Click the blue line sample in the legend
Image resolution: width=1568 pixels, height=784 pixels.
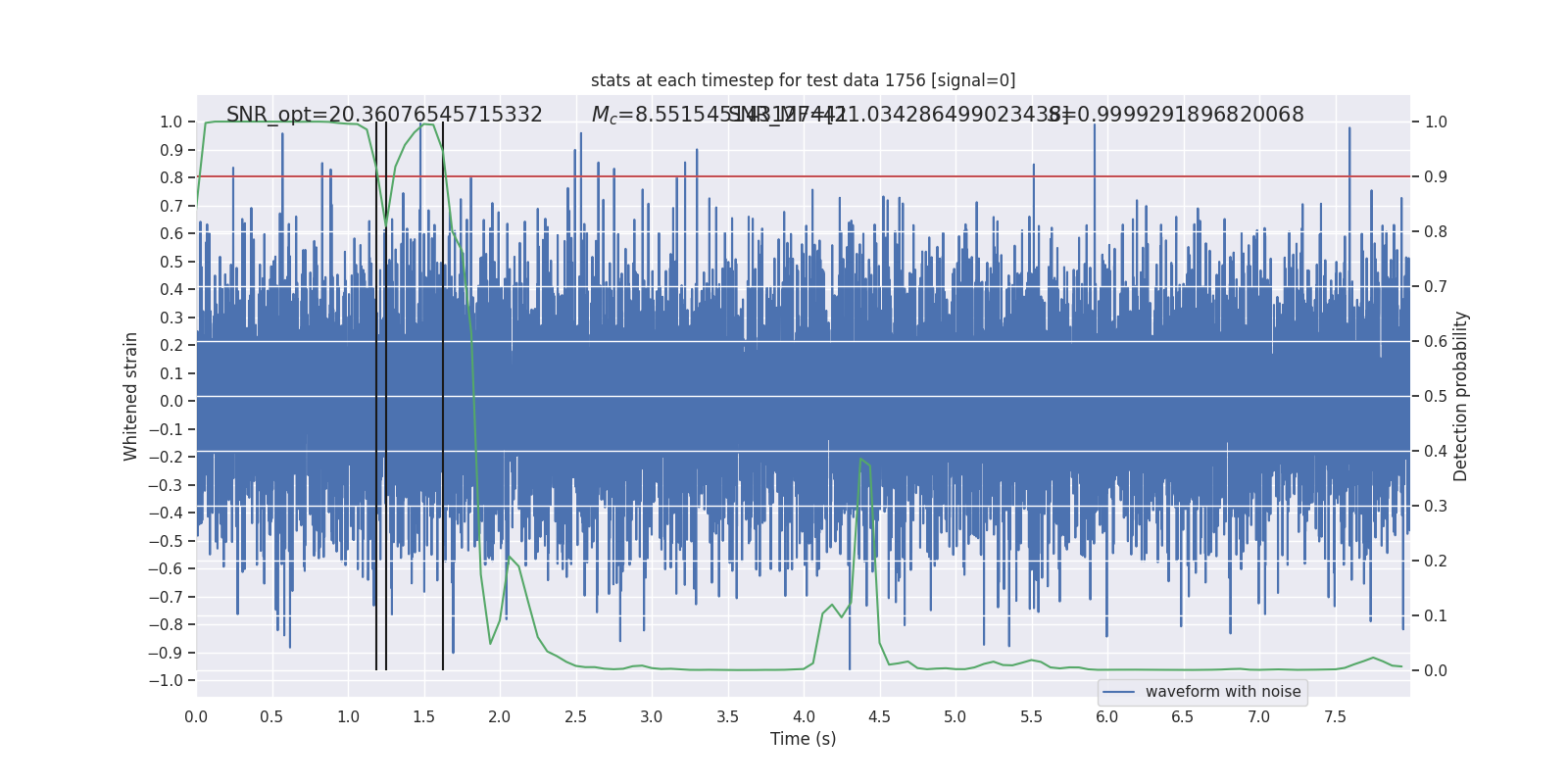pyautogui.click(x=1119, y=692)
